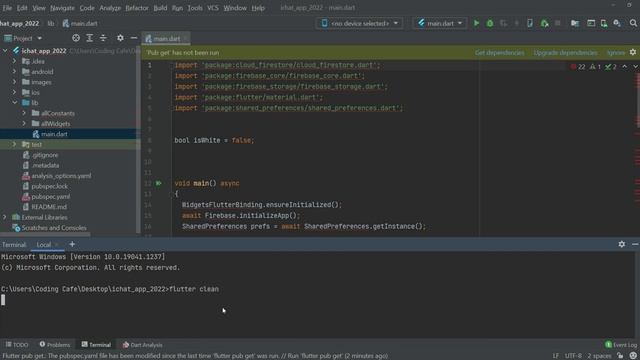Hide the Project tool window

134,38
